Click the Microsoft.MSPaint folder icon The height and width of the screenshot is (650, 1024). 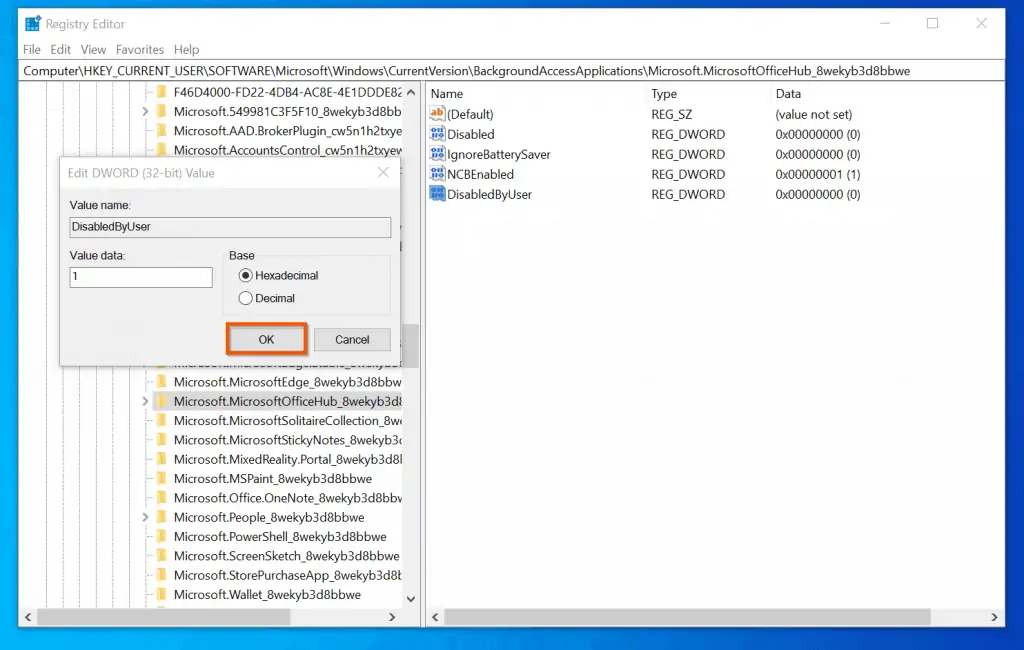click(161, 479)
